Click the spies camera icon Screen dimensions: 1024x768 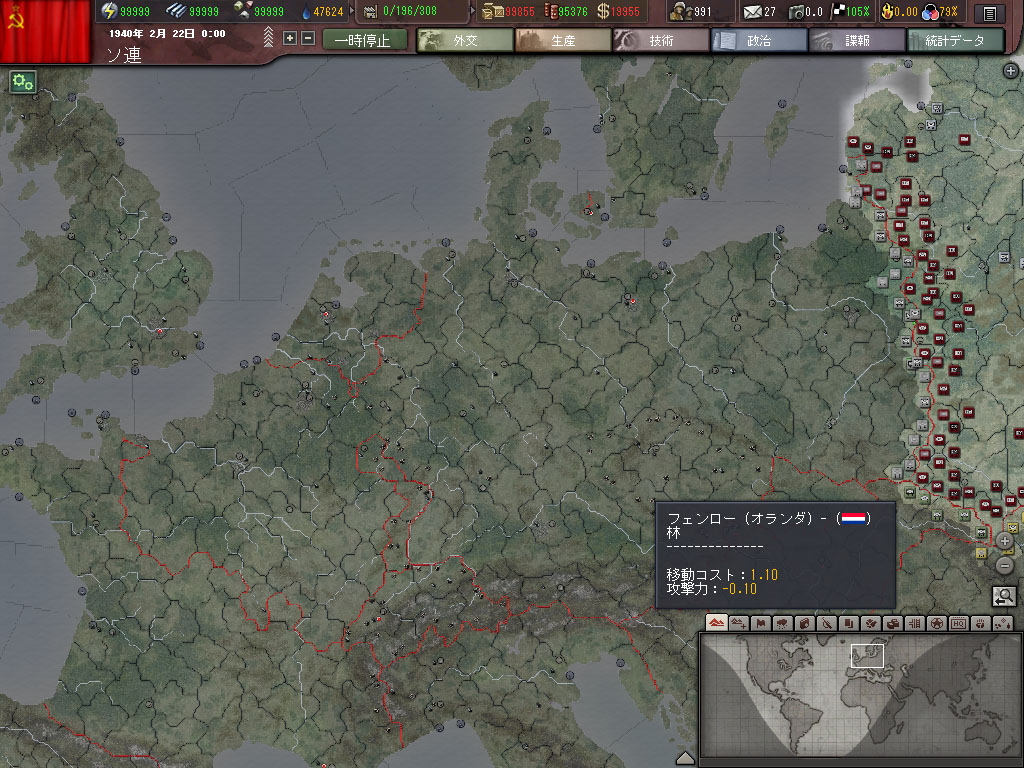796,12
